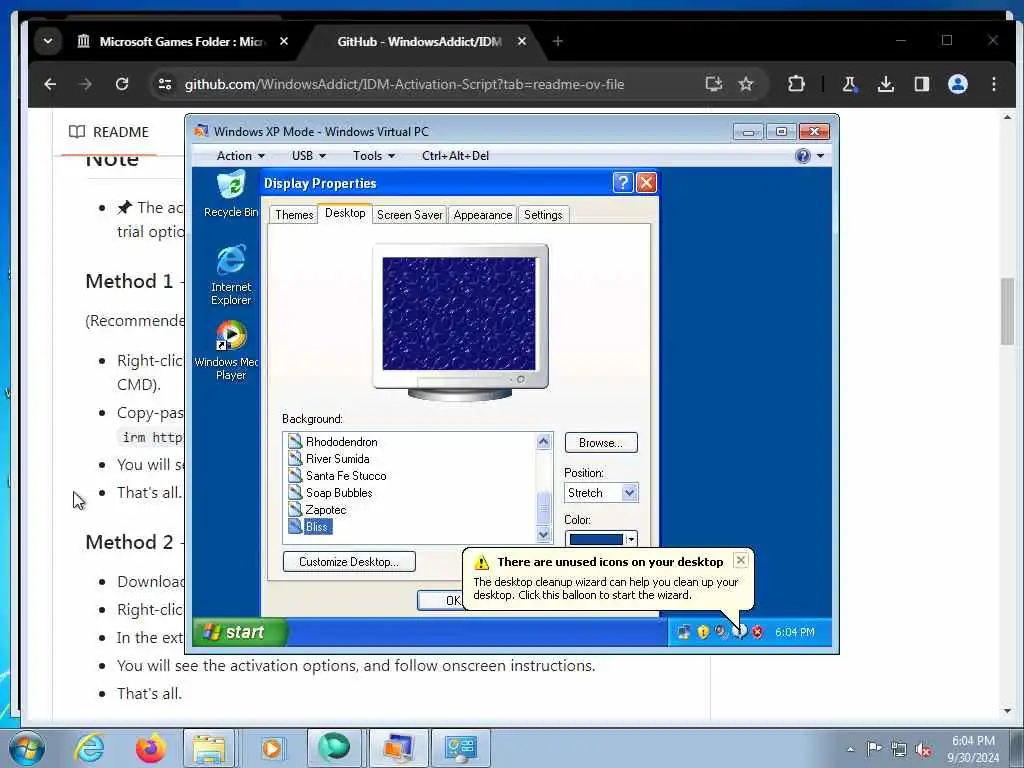Open Internet Explorer icon on XP desktop
The image size is (1024, 768).
point(231,274)
